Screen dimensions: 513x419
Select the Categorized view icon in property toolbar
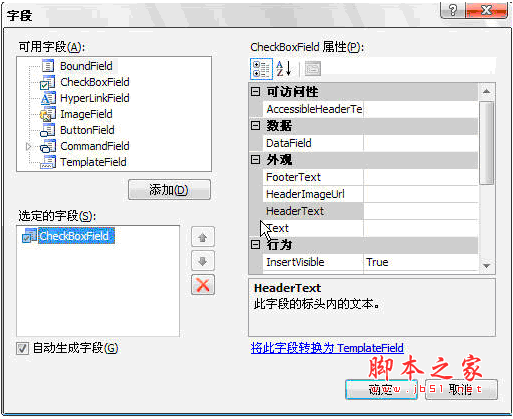pos(261,69)
